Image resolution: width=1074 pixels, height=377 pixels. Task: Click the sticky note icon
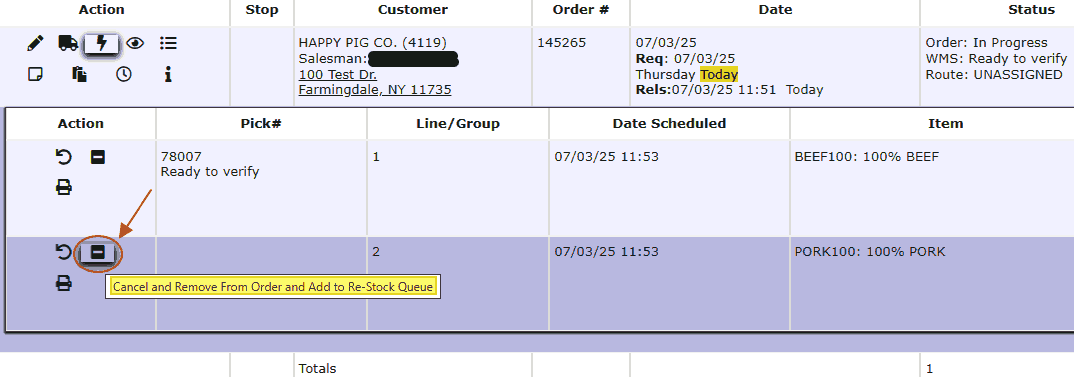[35, 74]
